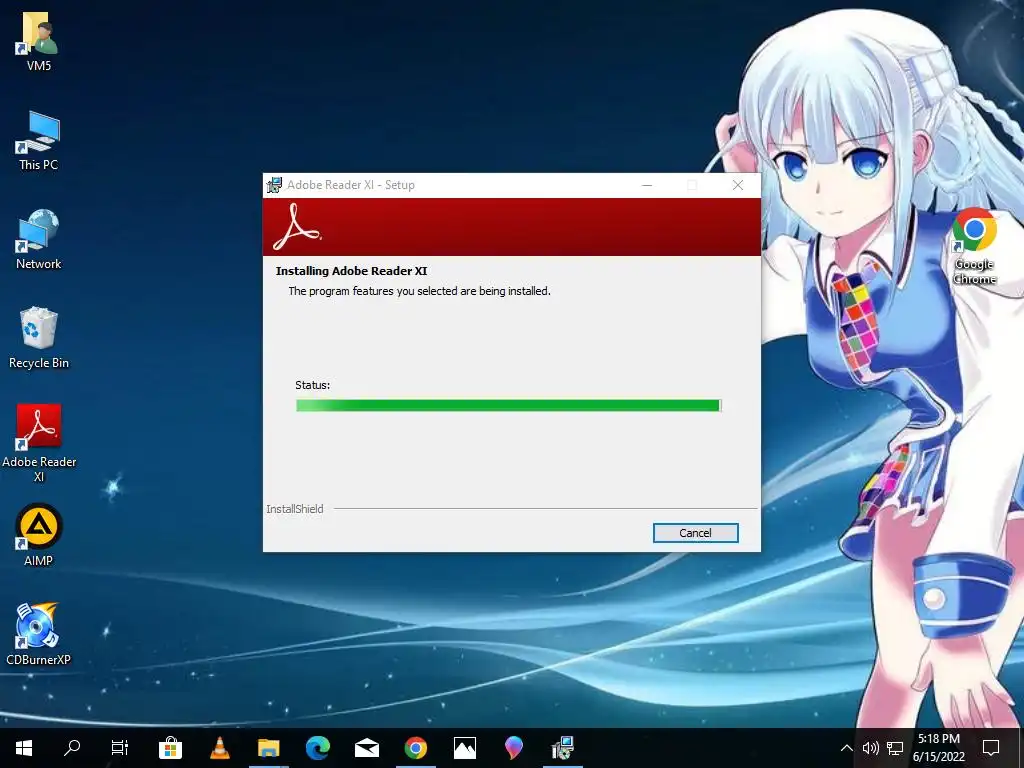Open network settings in the system tray
The width and height of the screenshot is (1024, 768).
pyautogui.click(x=895, y=748)
